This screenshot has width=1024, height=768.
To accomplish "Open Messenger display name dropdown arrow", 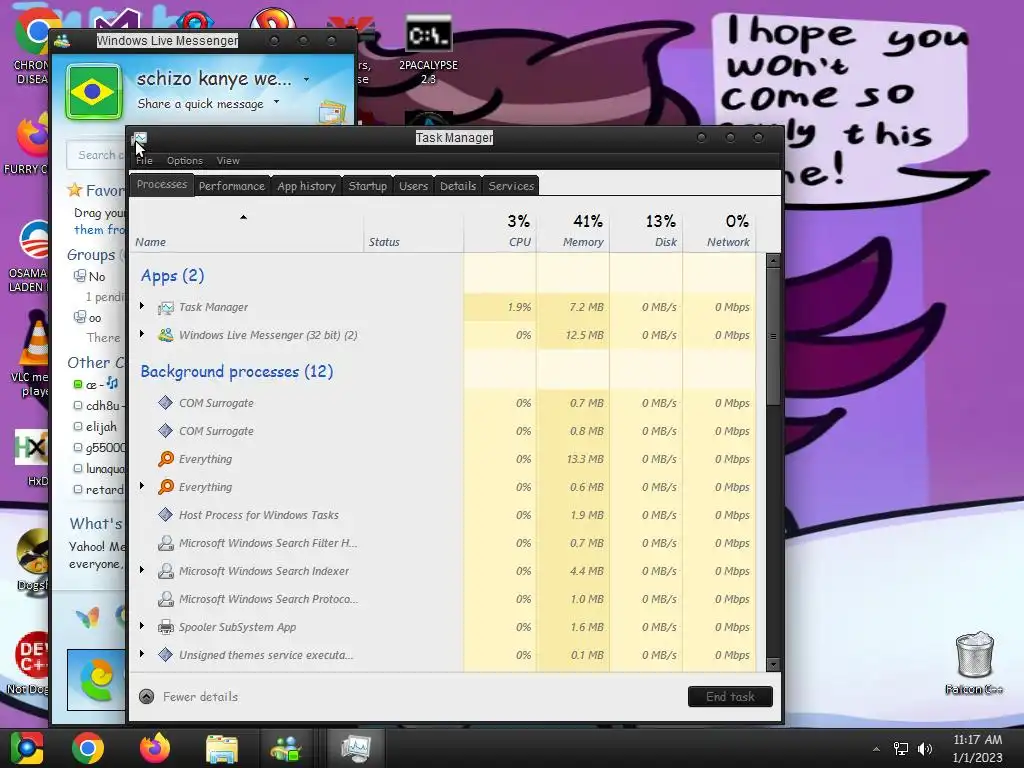I will (306, 80).
